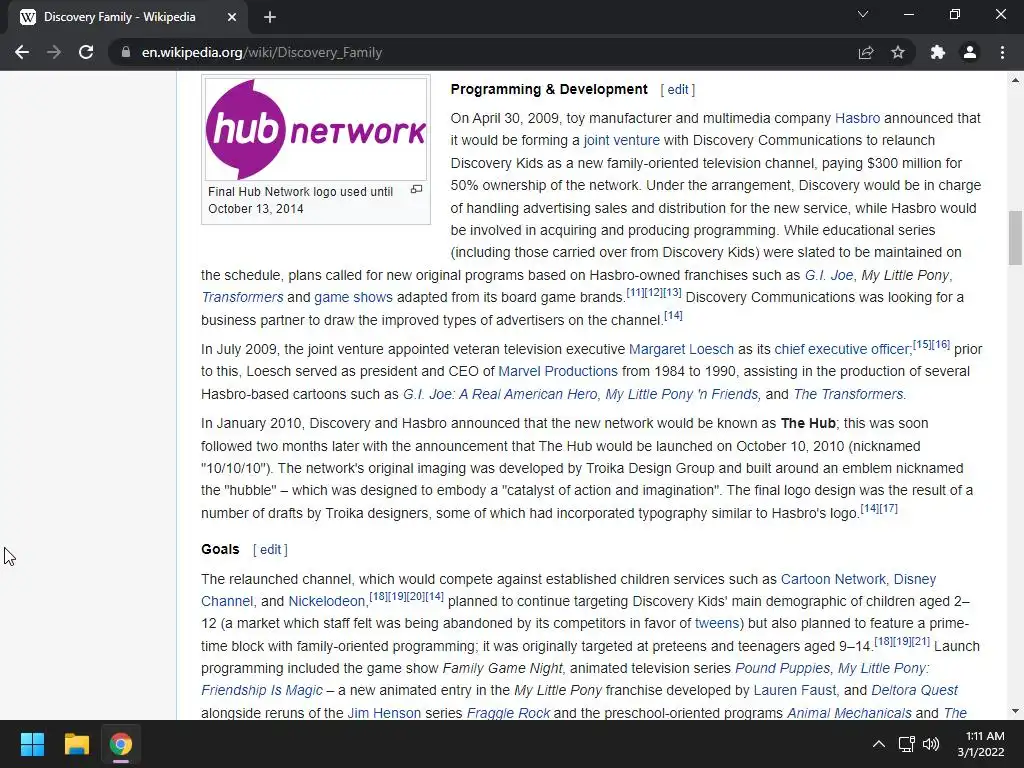Open the G.I. Joe link
This screenshot has height=768, width=1024.
(829, 275)
